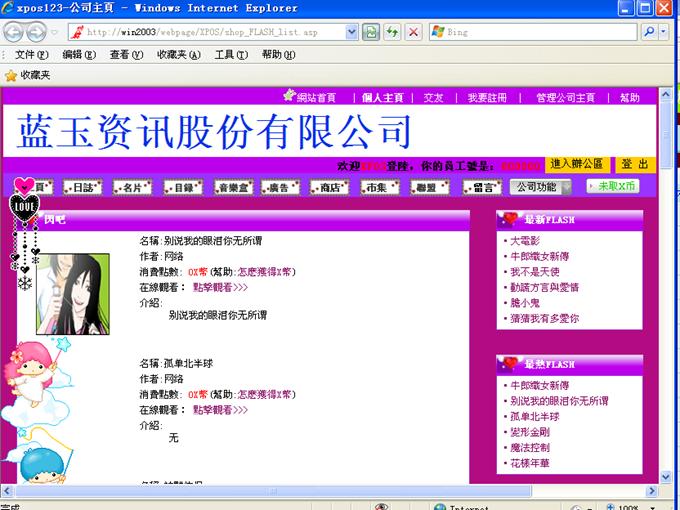Click the 進入辦公區 button

tap(576, 164)
